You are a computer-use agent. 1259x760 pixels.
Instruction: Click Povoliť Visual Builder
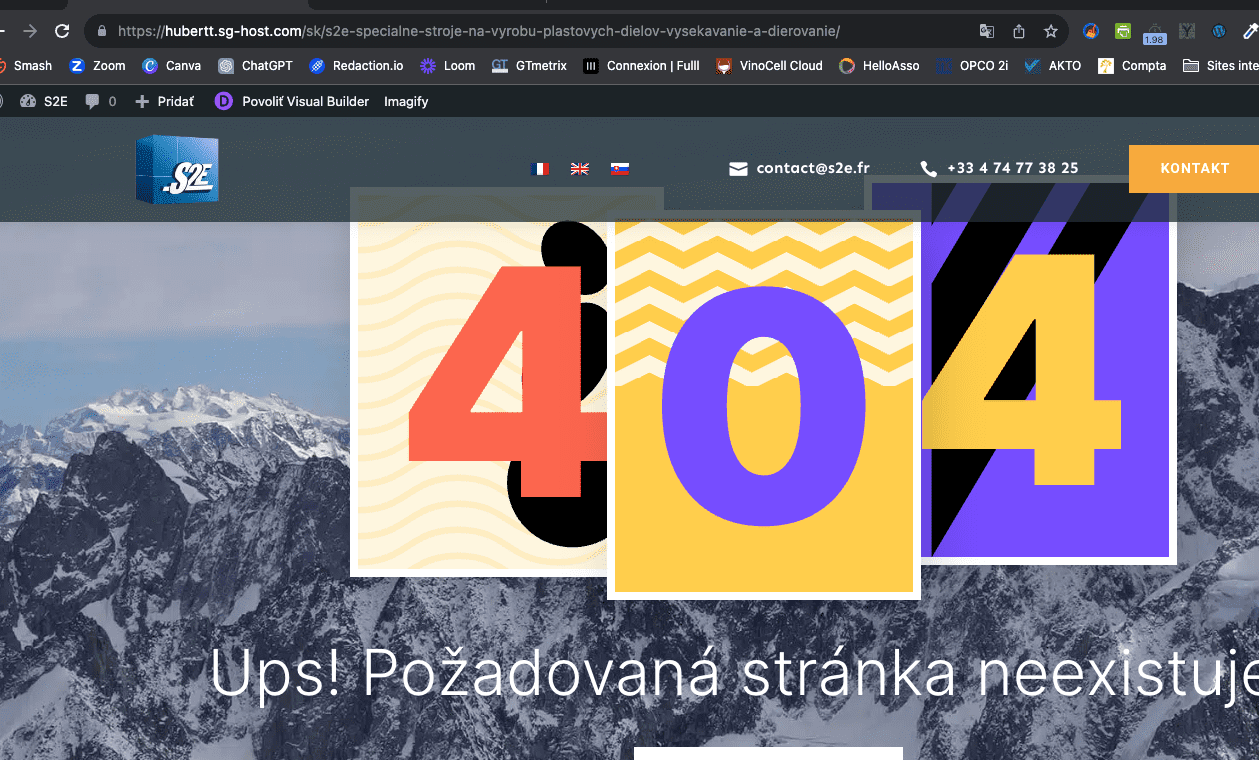click(292, 101)
